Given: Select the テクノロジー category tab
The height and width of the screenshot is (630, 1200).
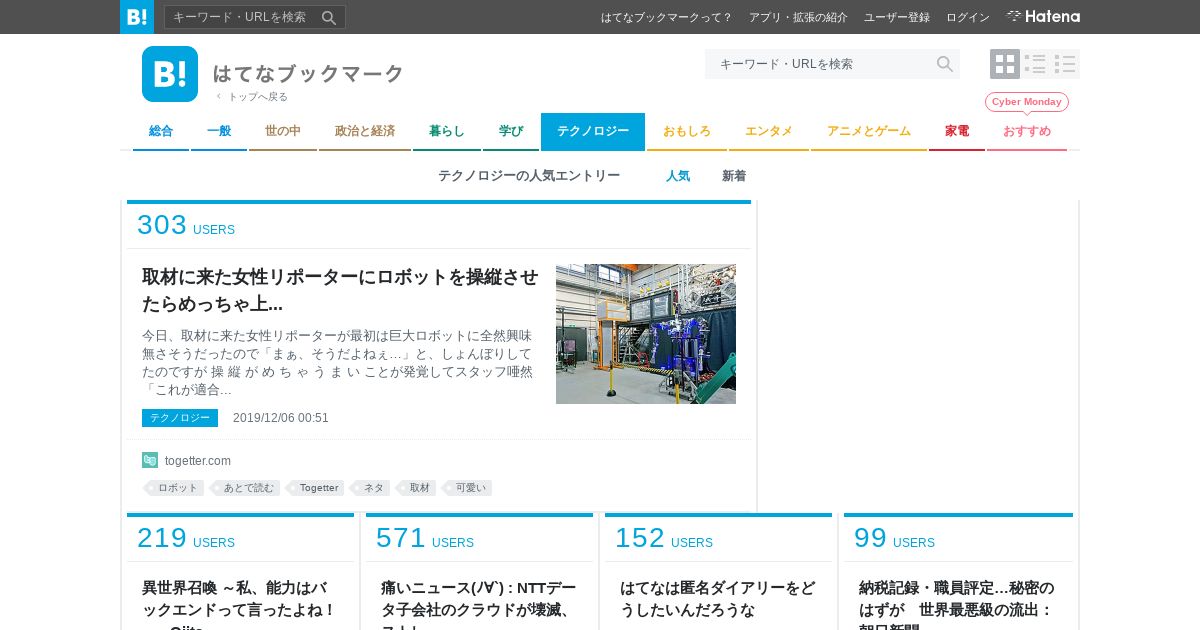Looking at the screenshot, I should [593, 131].
